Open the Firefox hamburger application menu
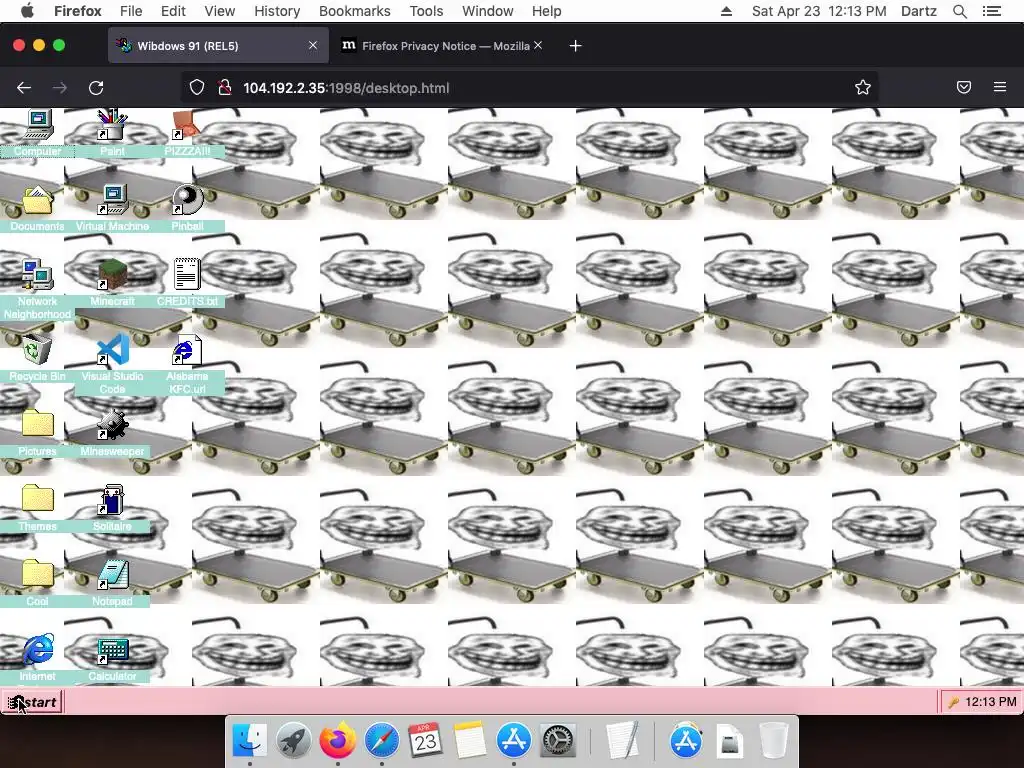This screenshot has height=768, width=1024. [x=1000, y=87]
